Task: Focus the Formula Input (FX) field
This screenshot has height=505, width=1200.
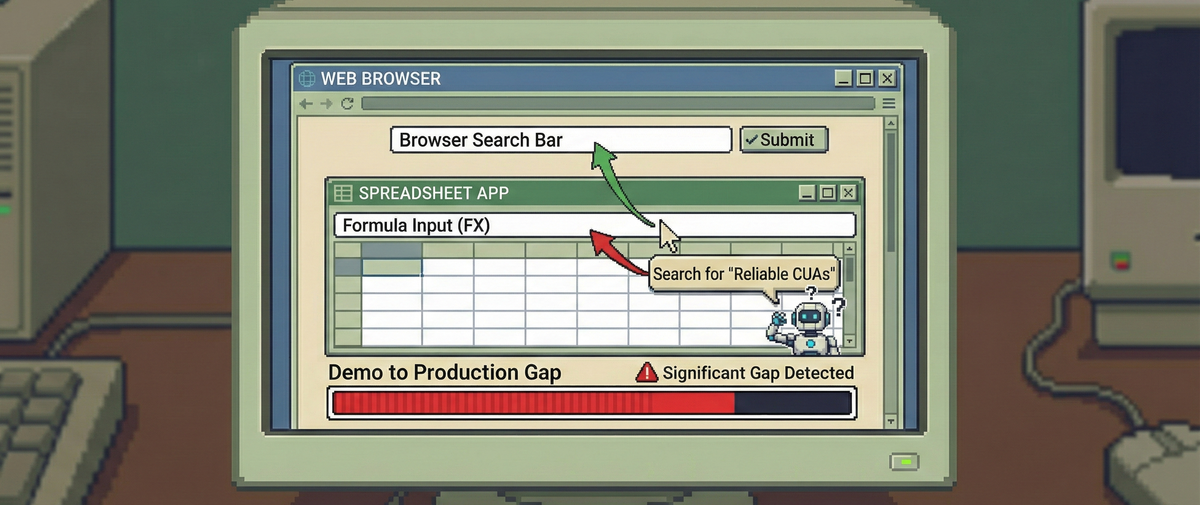Action: [x=594, y=225]
